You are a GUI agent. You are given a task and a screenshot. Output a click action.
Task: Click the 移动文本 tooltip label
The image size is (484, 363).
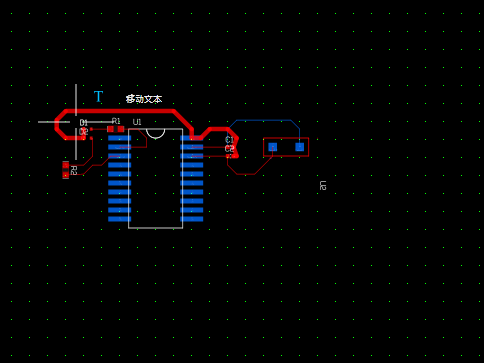pos(144,99)
